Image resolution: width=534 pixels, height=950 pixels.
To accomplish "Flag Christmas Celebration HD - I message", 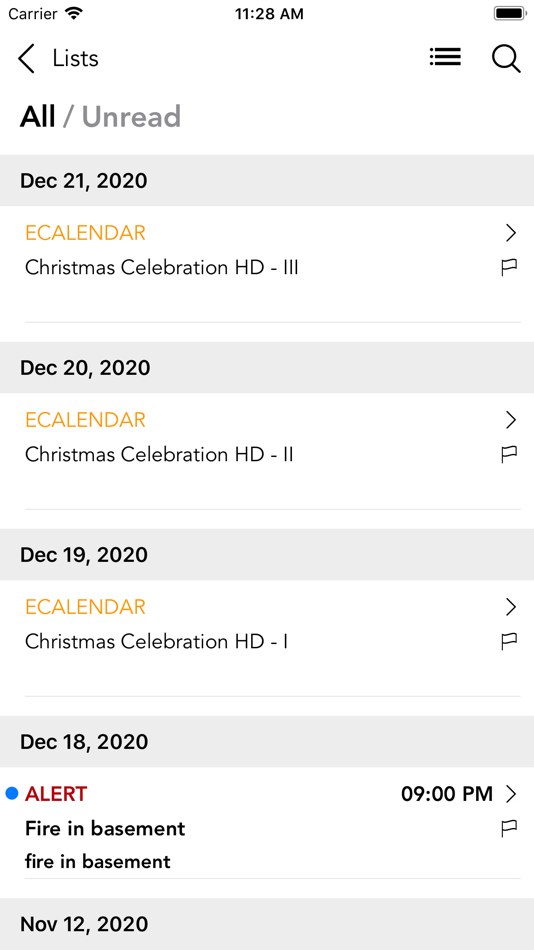I will tap(509, 642).
